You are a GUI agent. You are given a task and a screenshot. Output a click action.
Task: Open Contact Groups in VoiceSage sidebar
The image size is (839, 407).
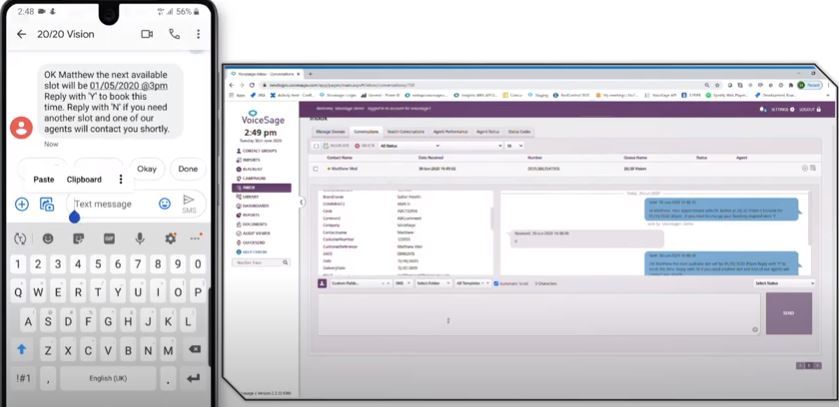tap(256, 151)
